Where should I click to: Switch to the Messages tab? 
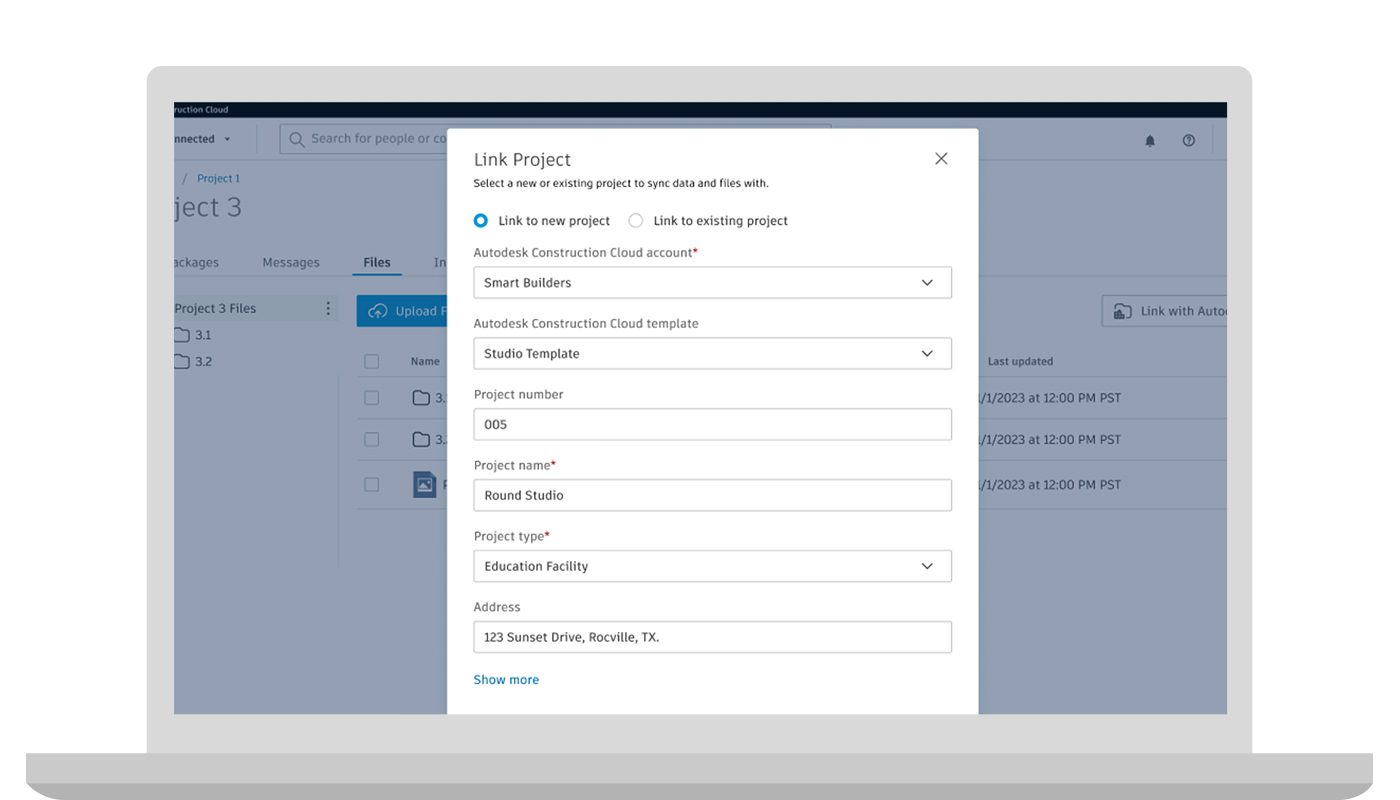(291, 263)
